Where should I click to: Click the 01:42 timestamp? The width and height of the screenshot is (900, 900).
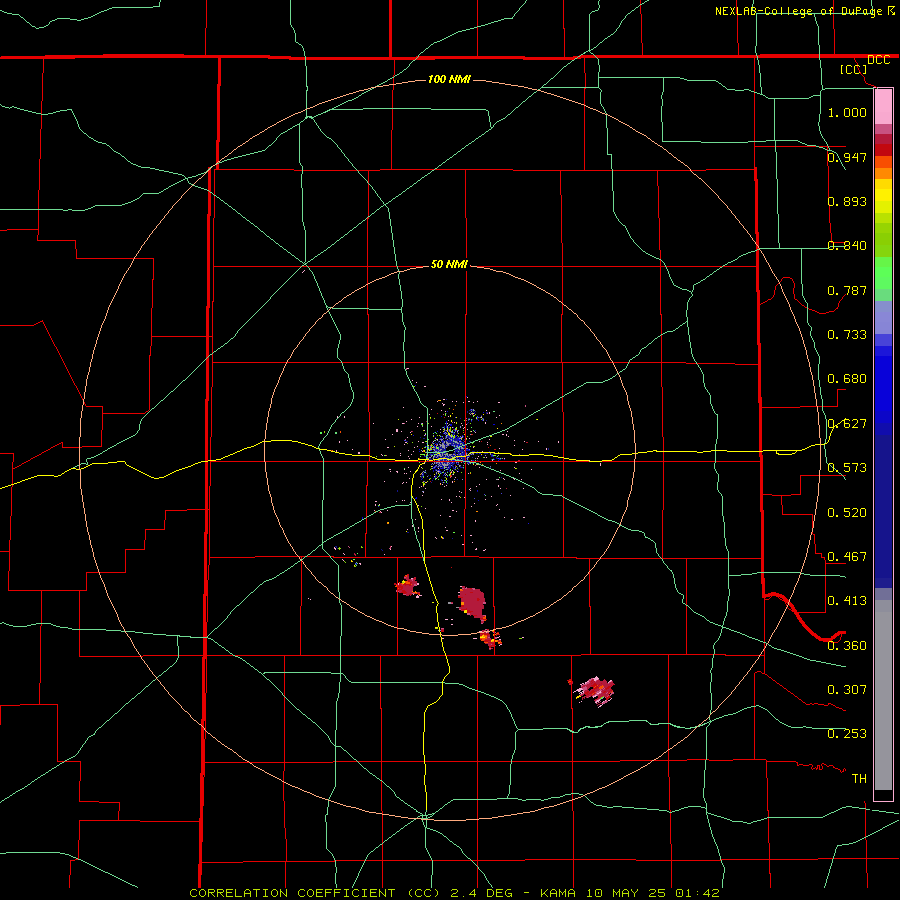tap(697, 893)
